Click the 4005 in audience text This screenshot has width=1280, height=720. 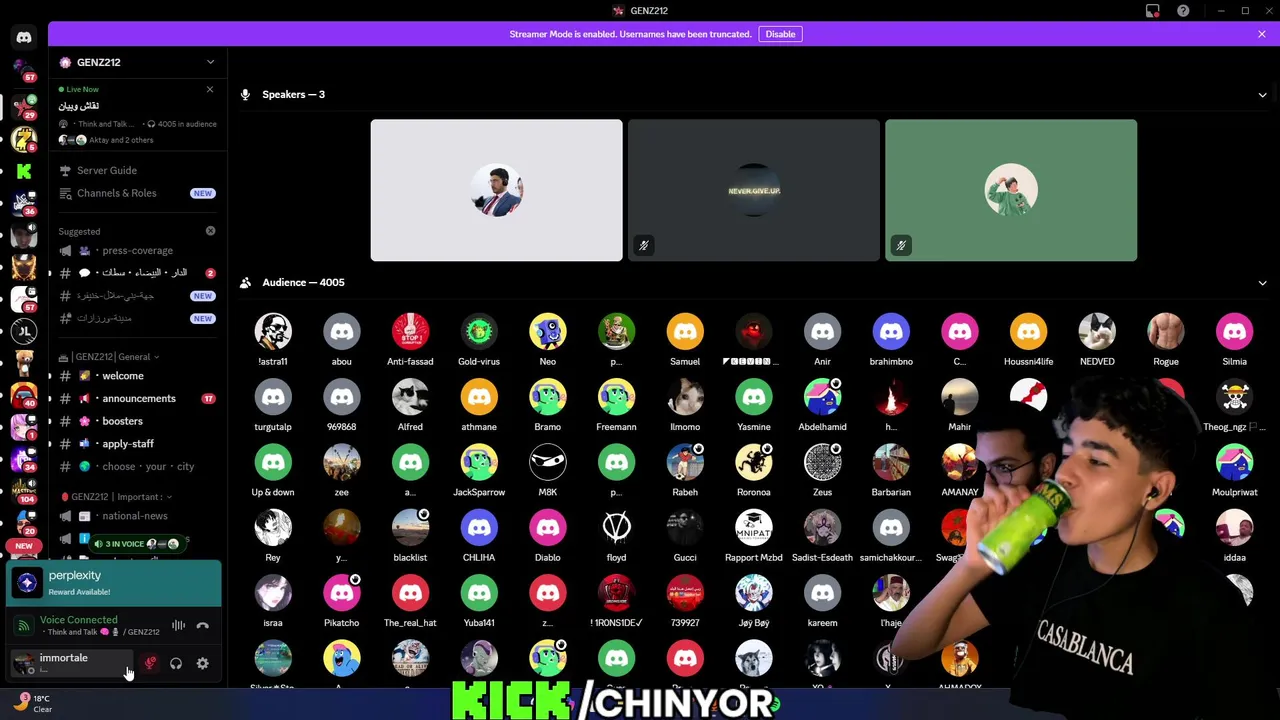187,124
